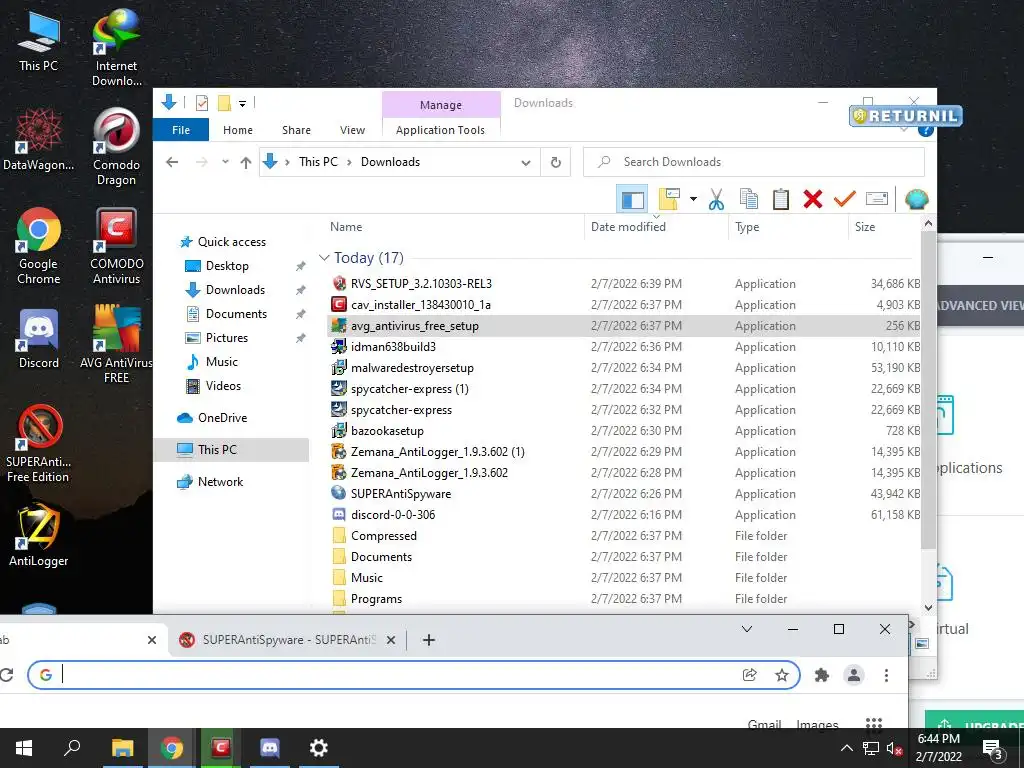Image resolution: width=1024 pixels, height=768 pixels.
Task: Select Network in navigation pane
Action: coord(220,482)
